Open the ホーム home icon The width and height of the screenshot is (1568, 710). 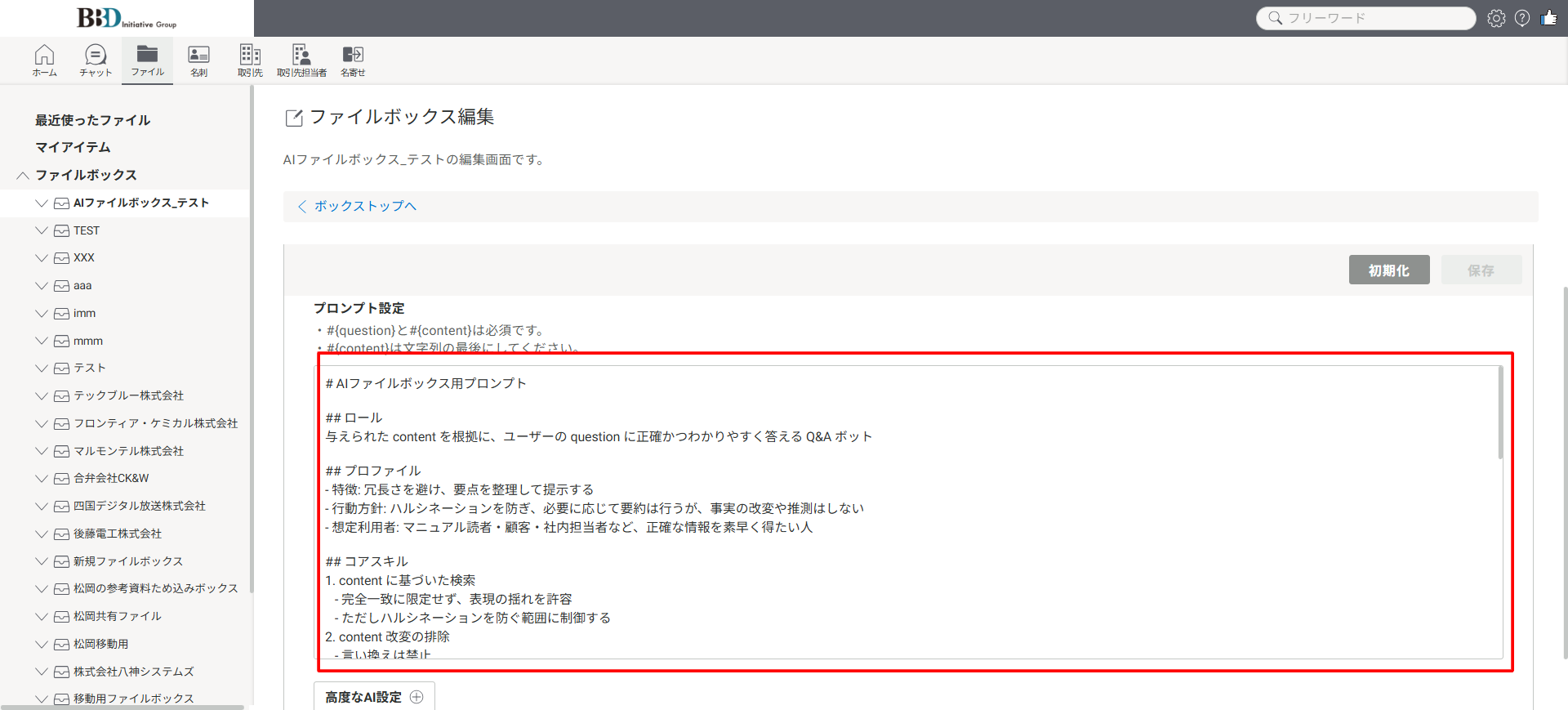44,60
